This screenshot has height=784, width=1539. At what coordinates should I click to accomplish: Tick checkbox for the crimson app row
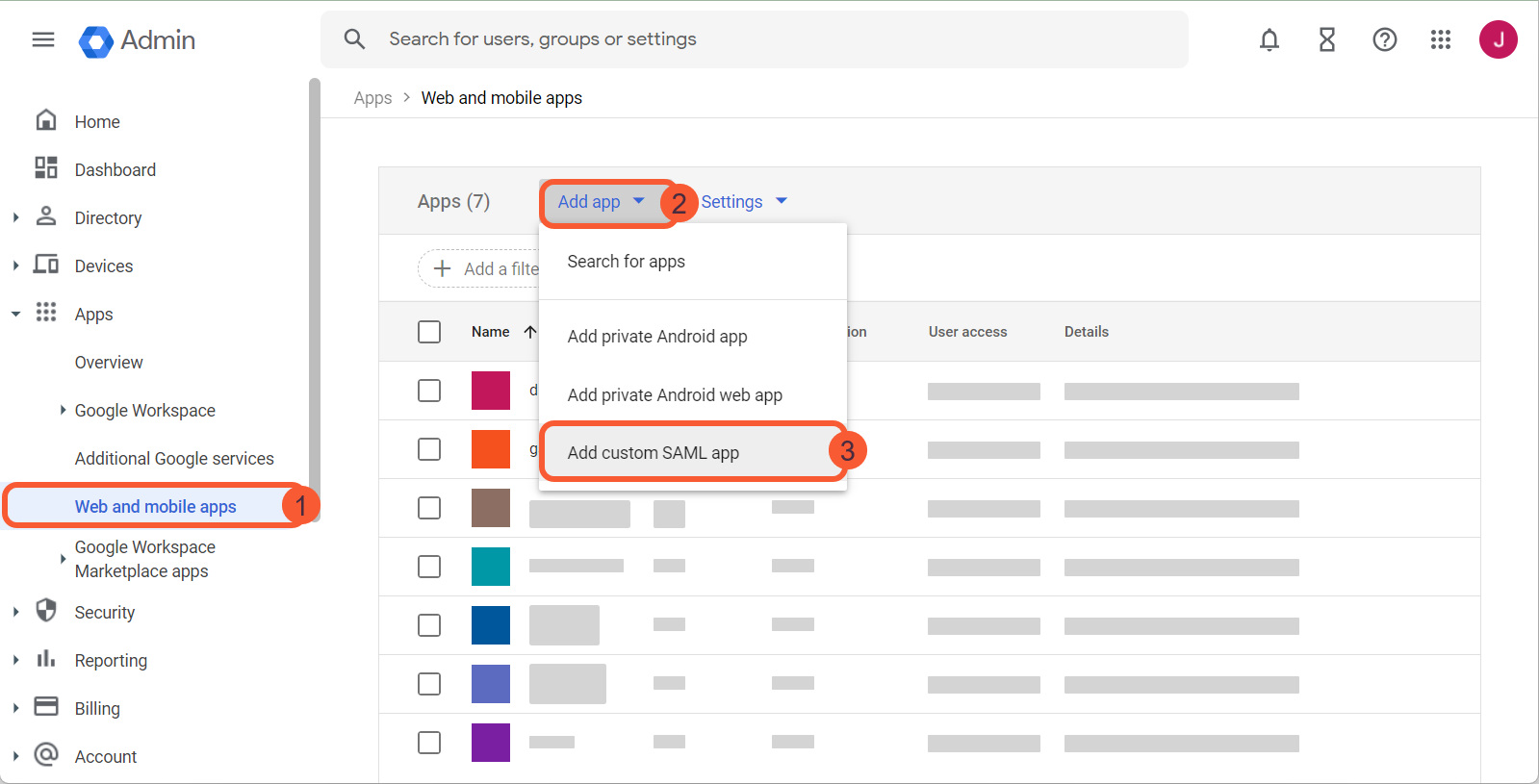tap(429, 391)
